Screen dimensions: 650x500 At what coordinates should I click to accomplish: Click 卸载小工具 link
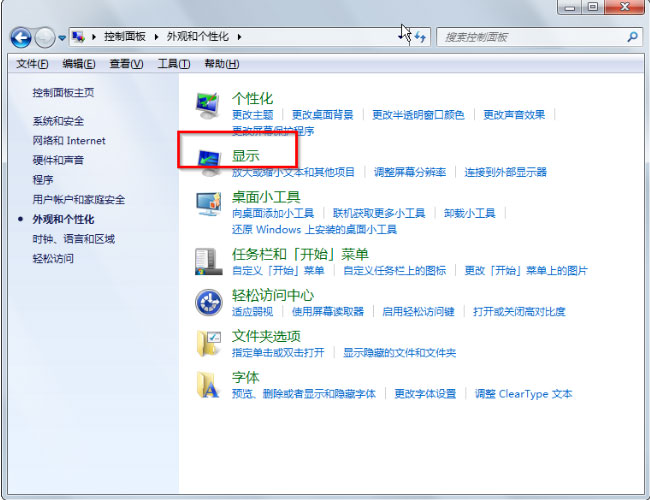click(470, 213)
